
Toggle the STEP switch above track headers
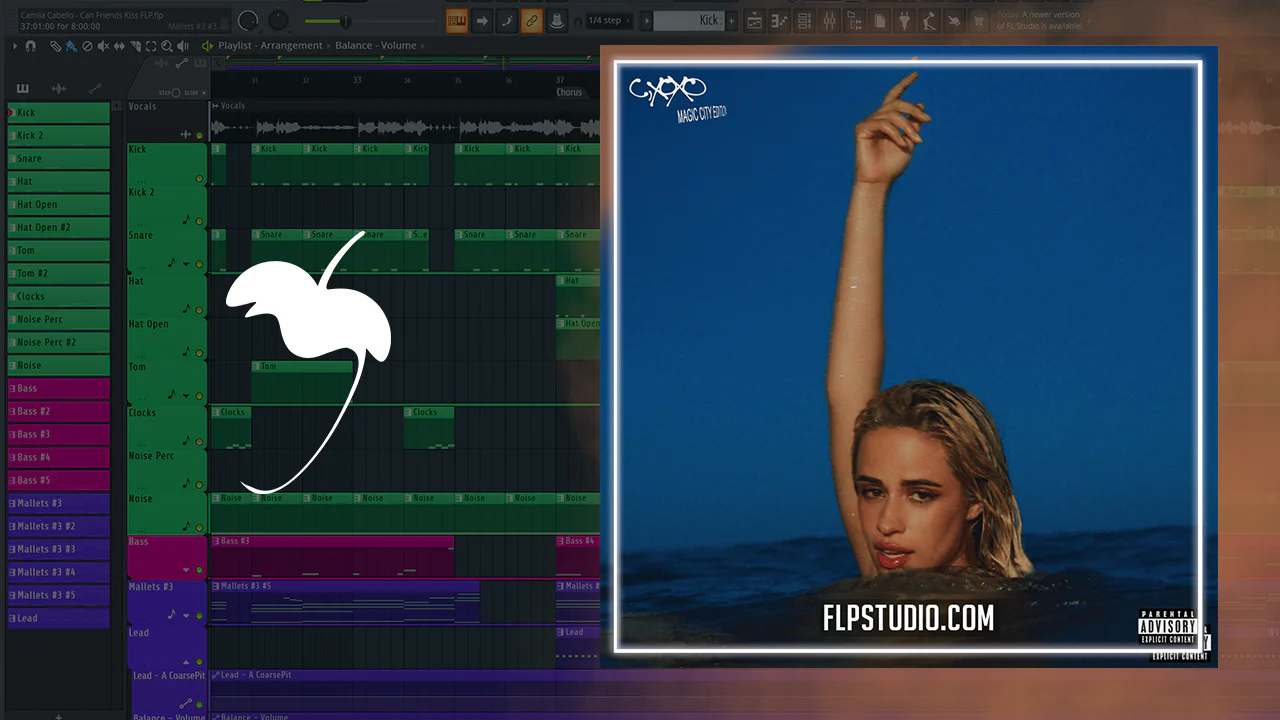coord(175,93)
